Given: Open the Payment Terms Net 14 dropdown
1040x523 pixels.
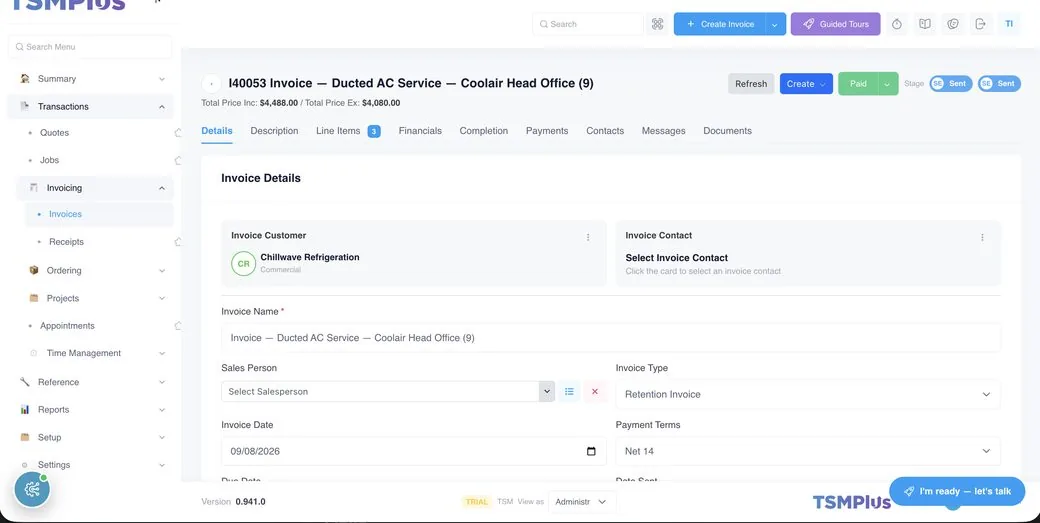Looking at the screenshot, I should click(x=808, y=451).
